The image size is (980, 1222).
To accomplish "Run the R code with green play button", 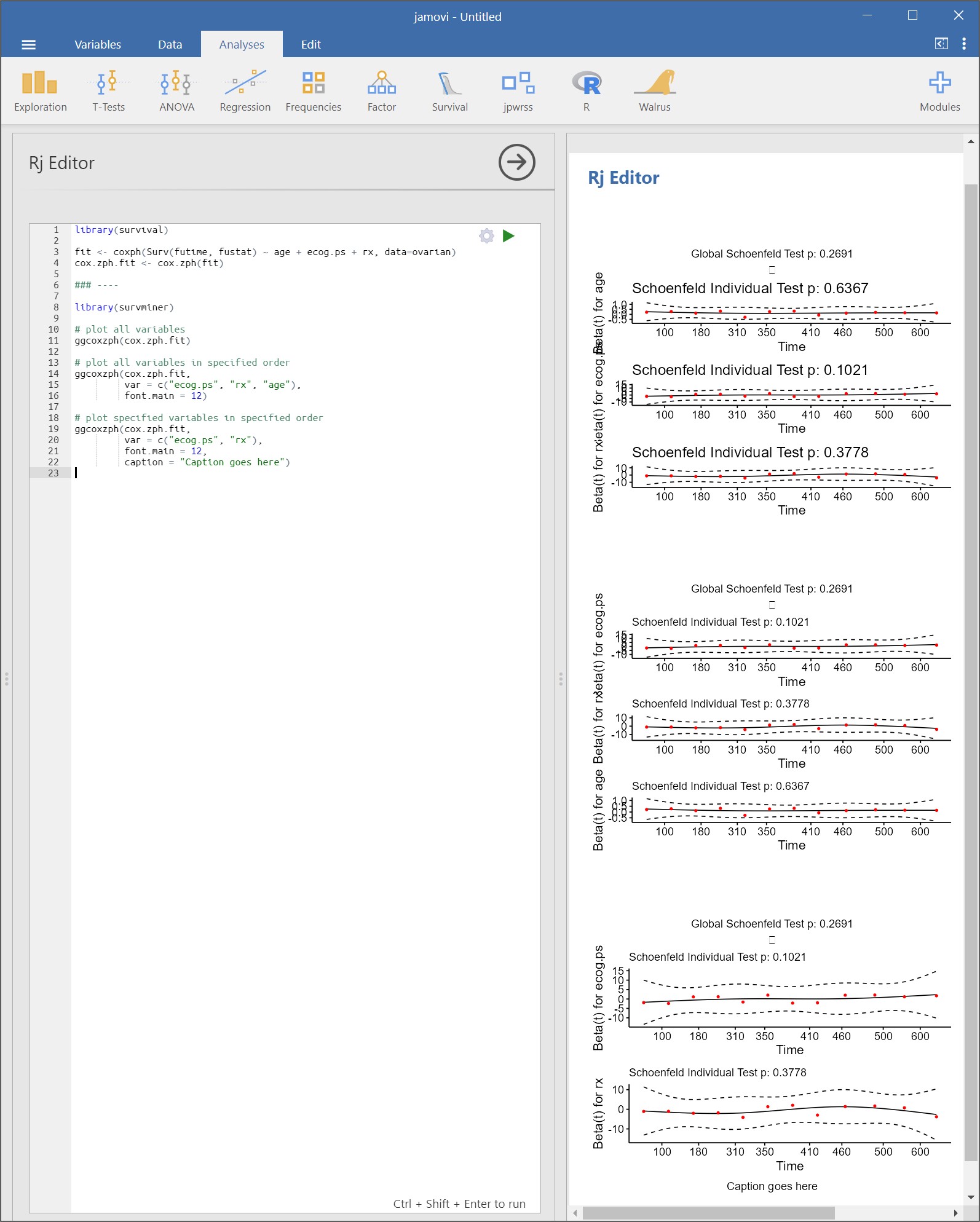I will [x=508, y=236].
